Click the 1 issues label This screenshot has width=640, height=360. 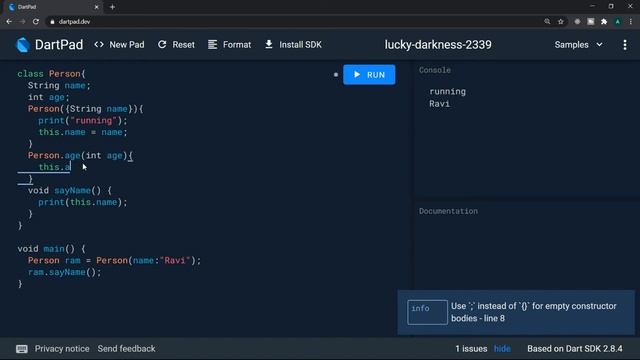[471, 349]
